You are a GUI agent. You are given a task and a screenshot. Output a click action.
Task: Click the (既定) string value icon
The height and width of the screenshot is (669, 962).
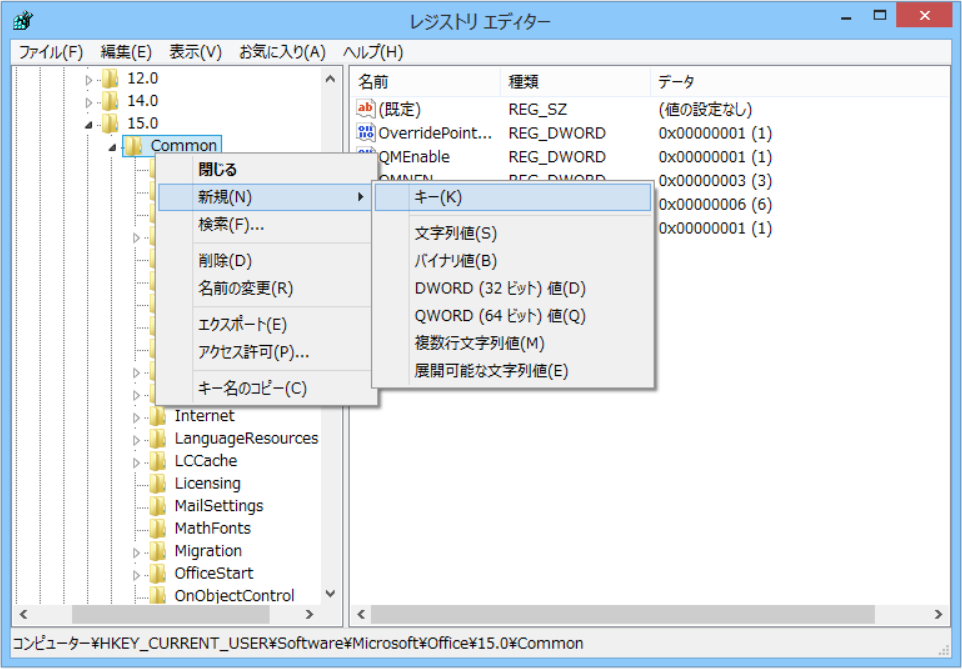pos(366,109)
